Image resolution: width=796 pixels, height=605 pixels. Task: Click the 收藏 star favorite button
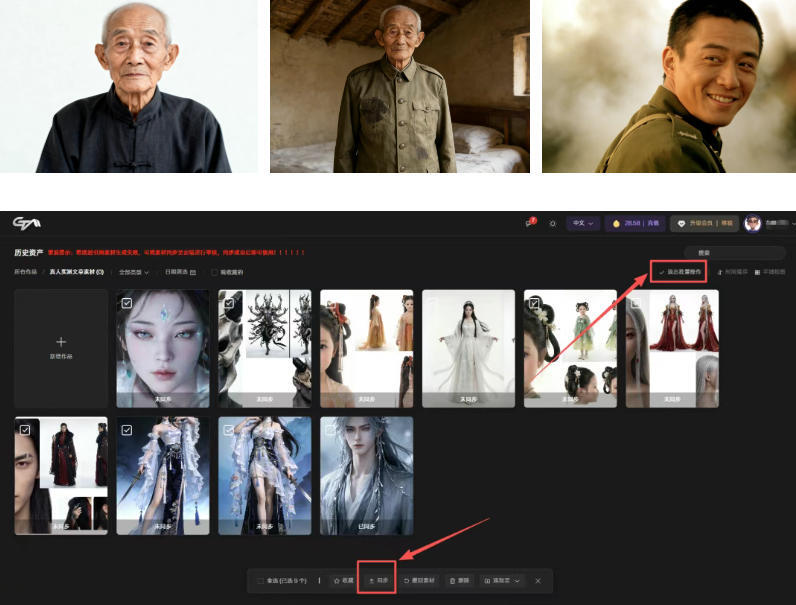pos(341,580)
